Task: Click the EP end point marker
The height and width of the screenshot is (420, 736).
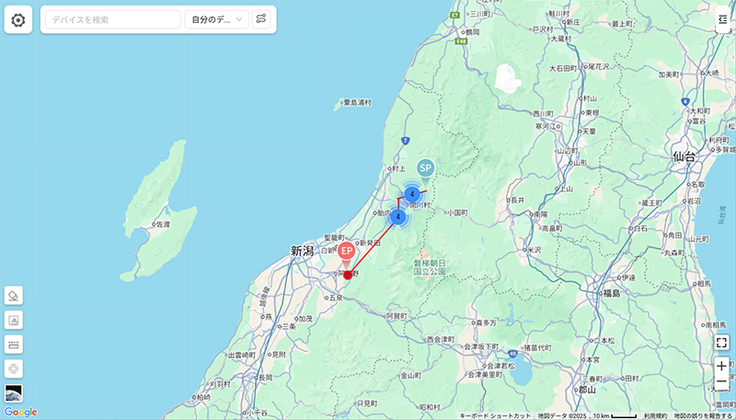Action: 346,252
